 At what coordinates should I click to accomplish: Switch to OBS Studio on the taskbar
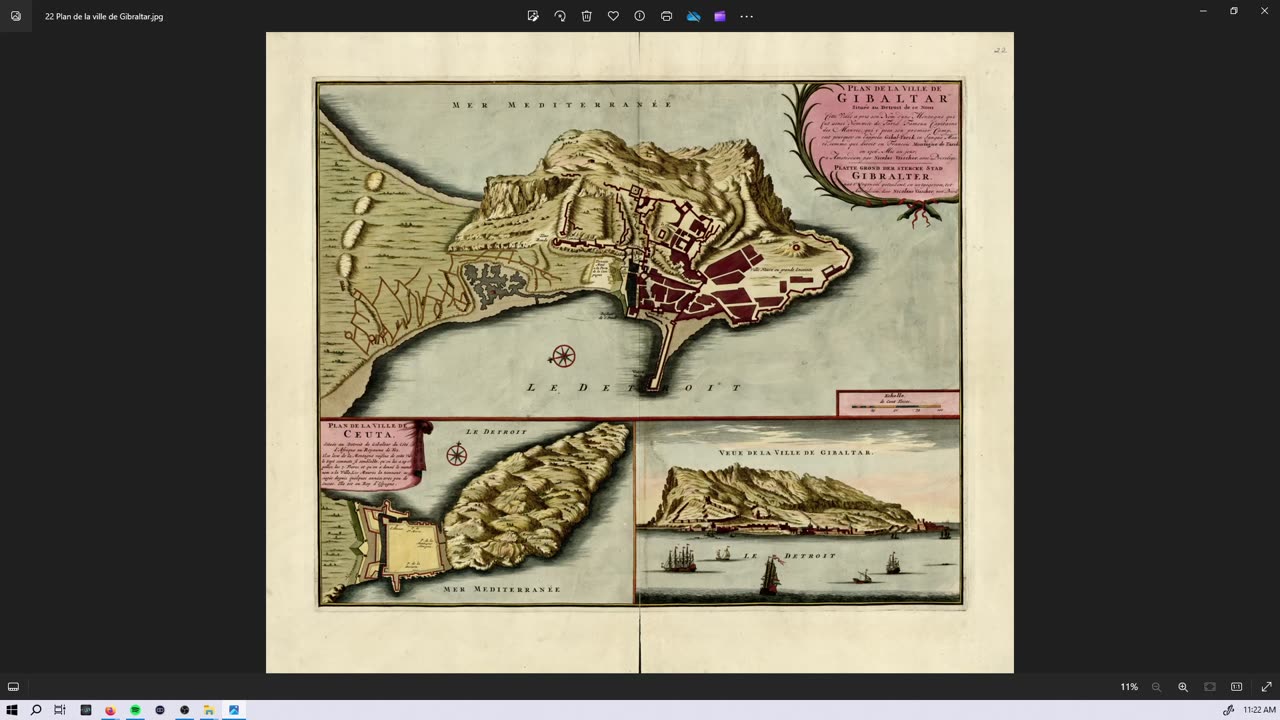(x=185, y=710)
